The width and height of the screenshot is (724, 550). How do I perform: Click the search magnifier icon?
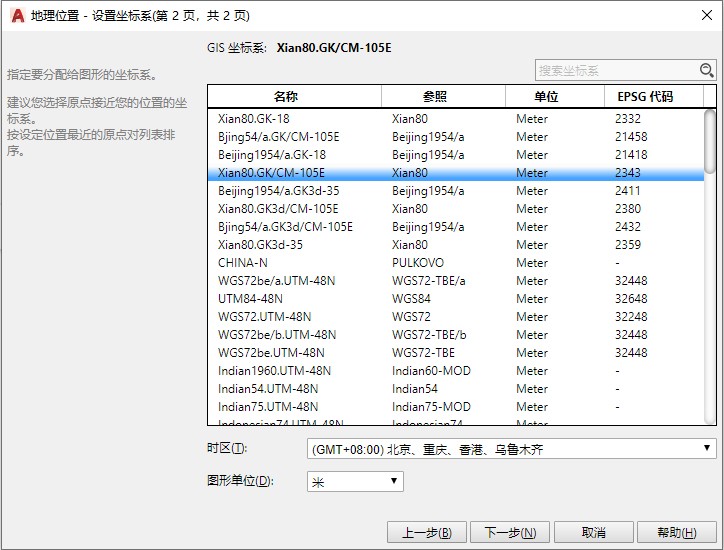[706, 70]
